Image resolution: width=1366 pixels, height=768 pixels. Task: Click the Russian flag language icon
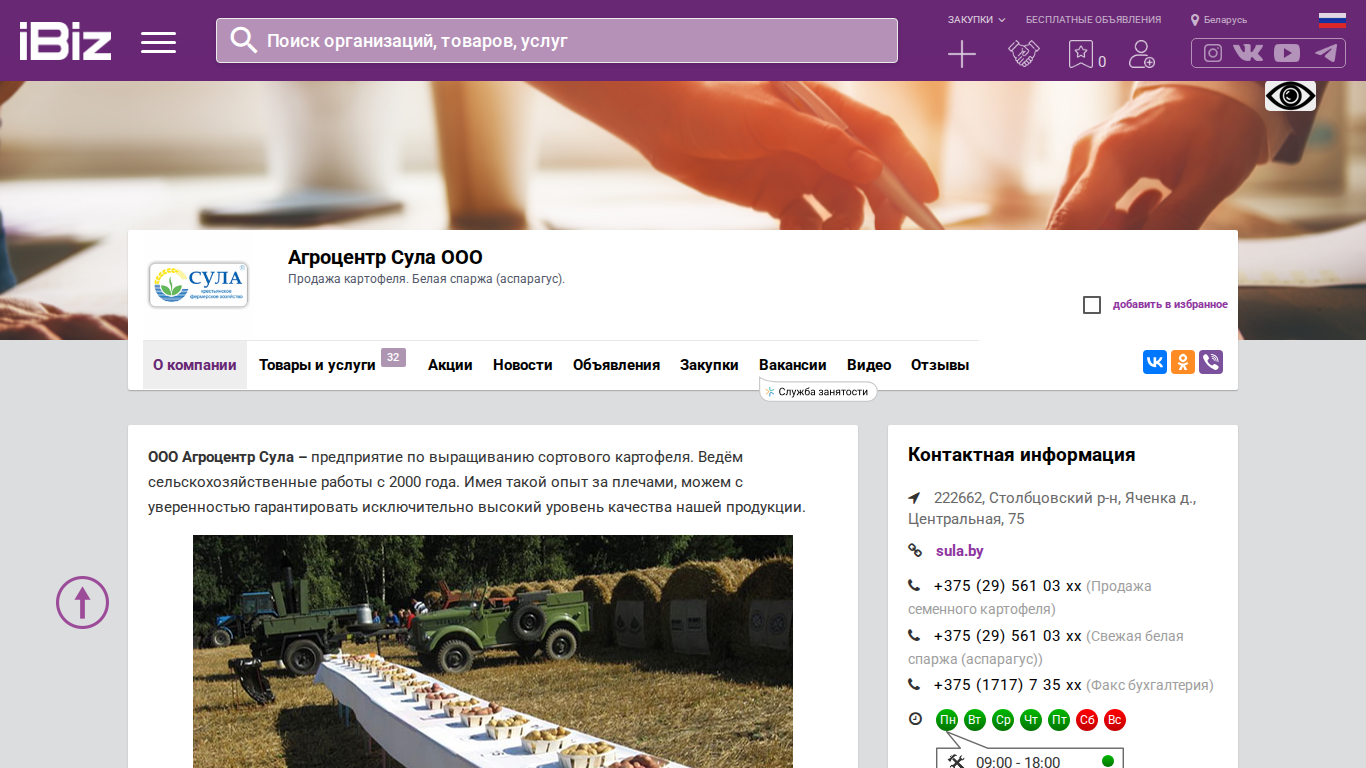click(1332, 19)
